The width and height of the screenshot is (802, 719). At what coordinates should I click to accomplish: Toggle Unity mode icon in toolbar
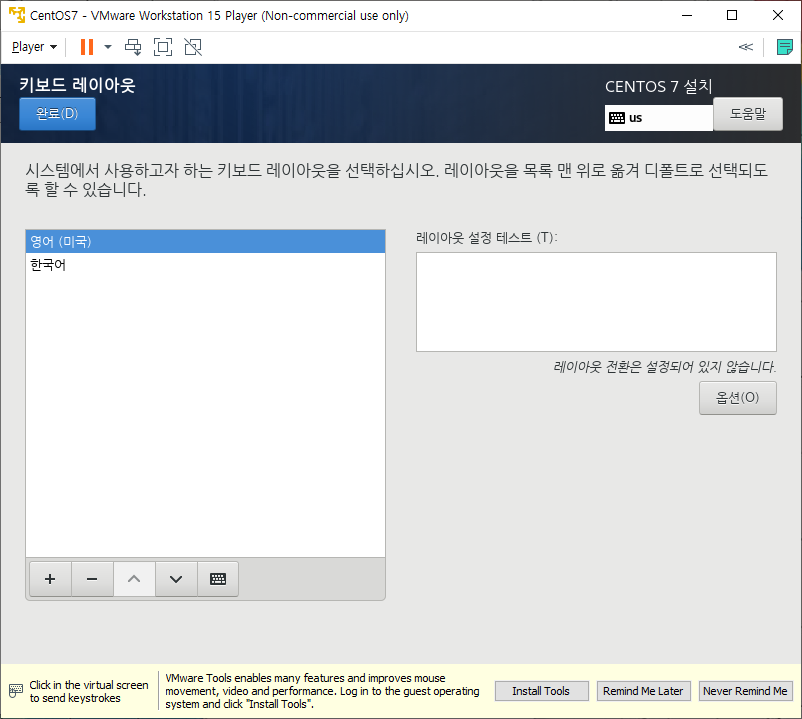(x=193, y=47)
